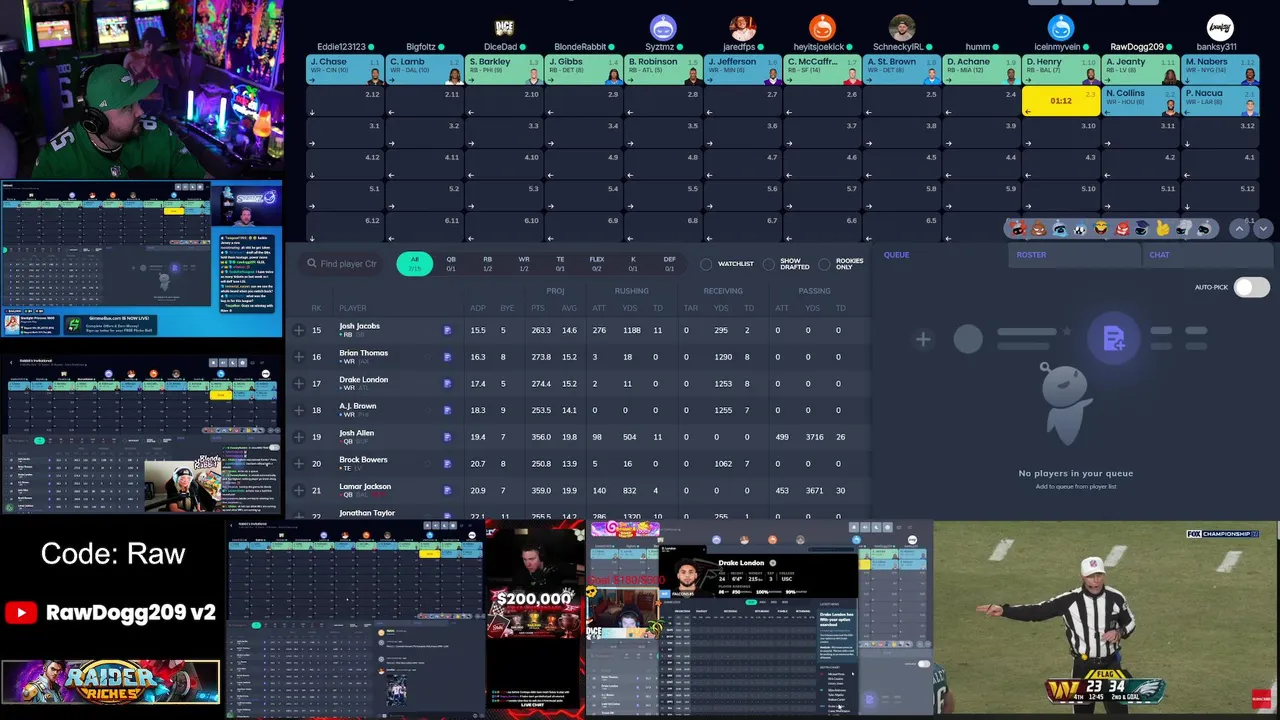Image resolution: width=1280 pixels, height=720 pixels.
Task: Filter players by WR position
Action: point(524,264)
